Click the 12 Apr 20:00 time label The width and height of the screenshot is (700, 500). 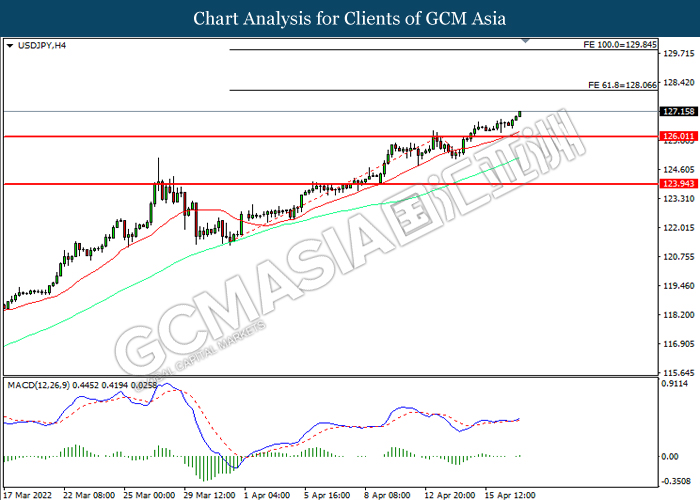[450, 495]
